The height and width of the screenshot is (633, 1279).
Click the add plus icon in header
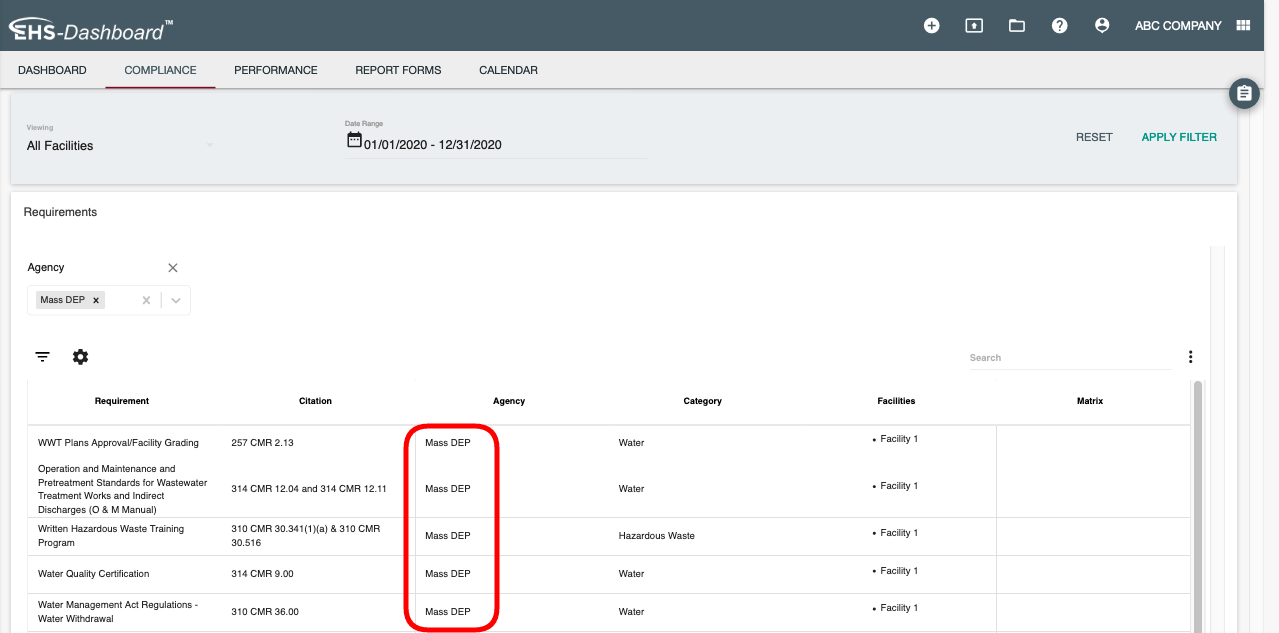931,26
